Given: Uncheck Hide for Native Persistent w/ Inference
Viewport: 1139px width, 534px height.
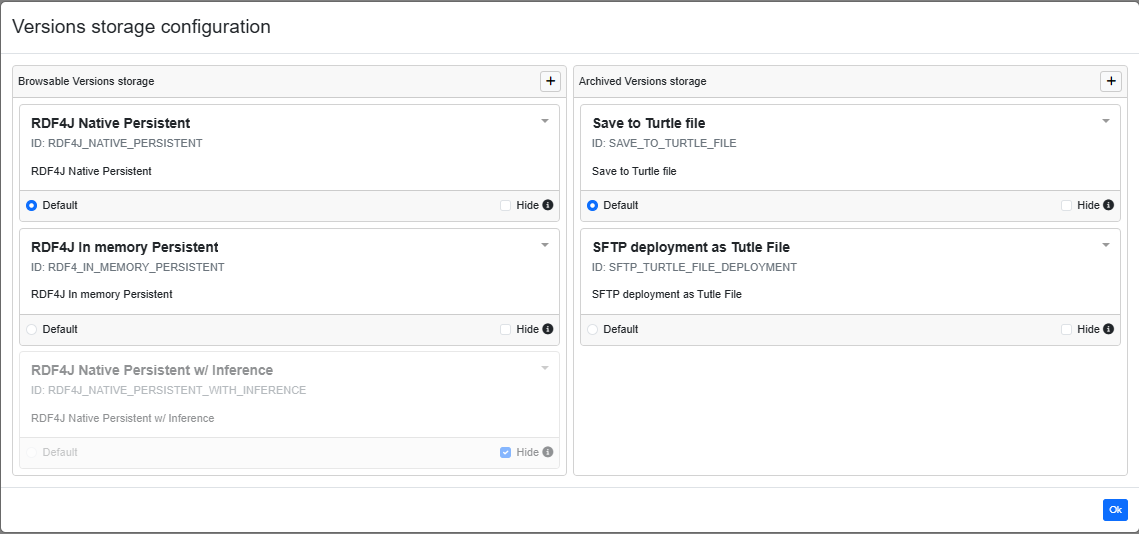Looking at the screenshot, I should coord(506,452).
